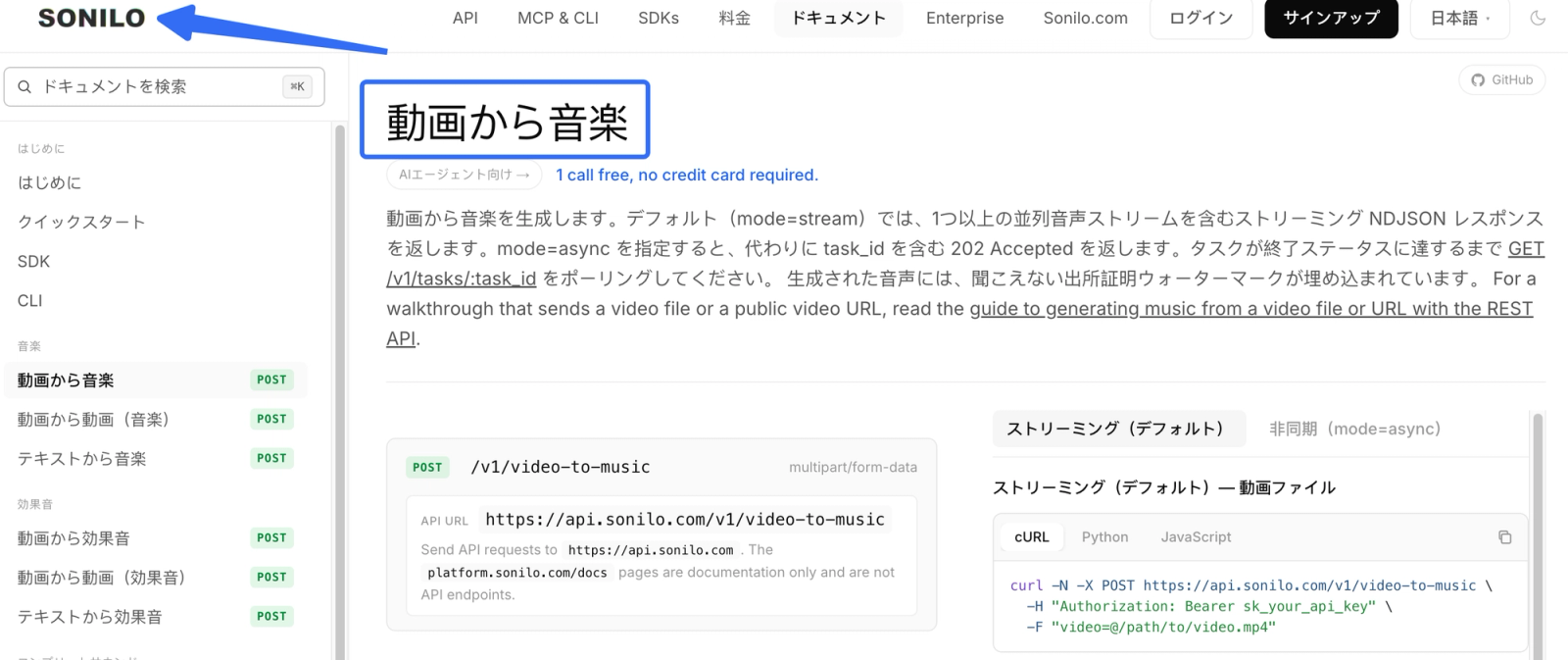1568x660 pixels.
Task: Click the AIエージェント向け badge
Action: coord(465,175)
